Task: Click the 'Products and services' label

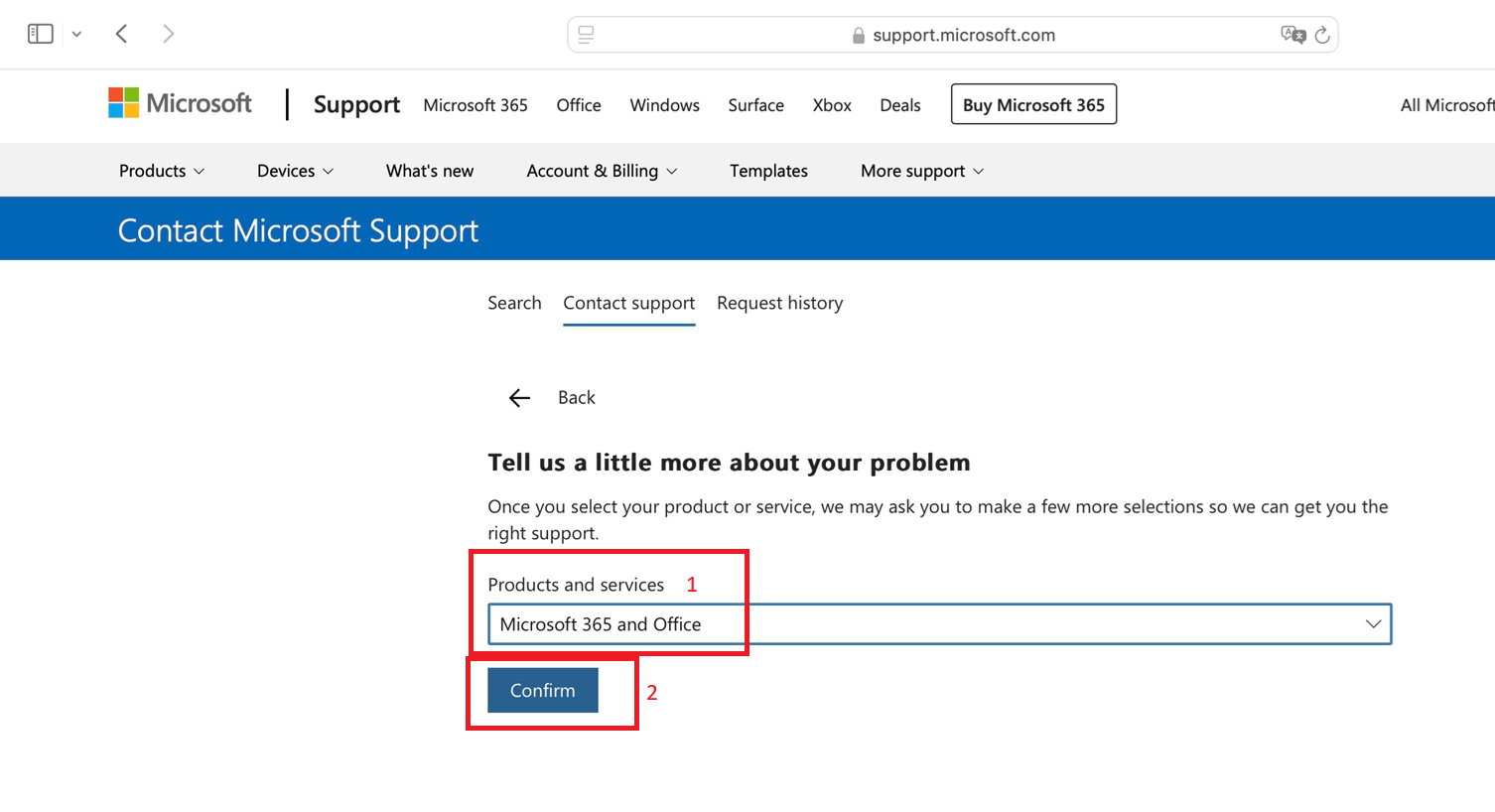Action: click(576, 585)
